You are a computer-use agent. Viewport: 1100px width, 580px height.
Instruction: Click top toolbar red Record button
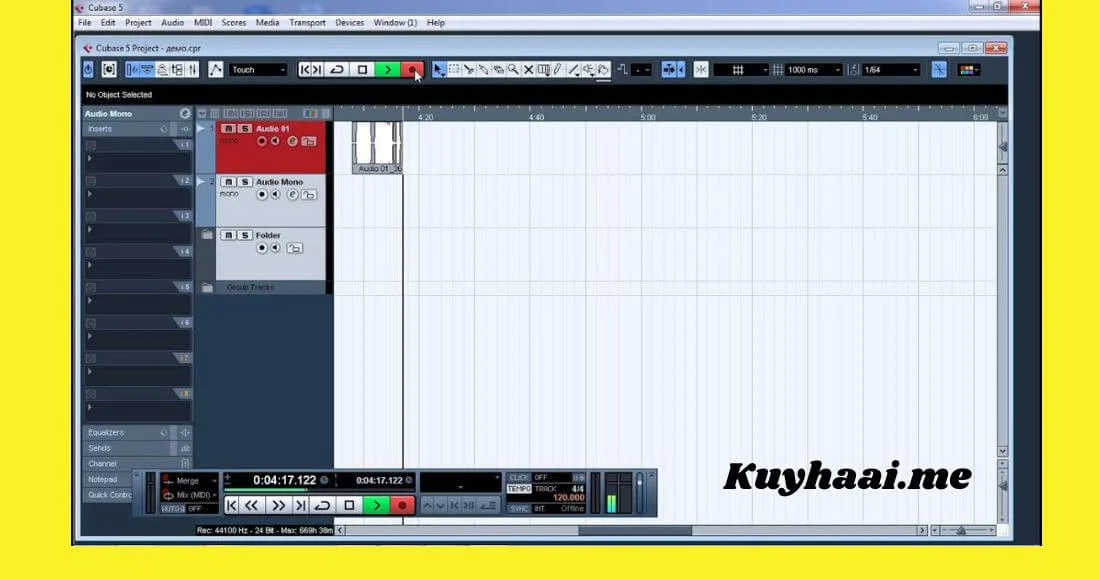pyautogui.click(x=412, y=69)
